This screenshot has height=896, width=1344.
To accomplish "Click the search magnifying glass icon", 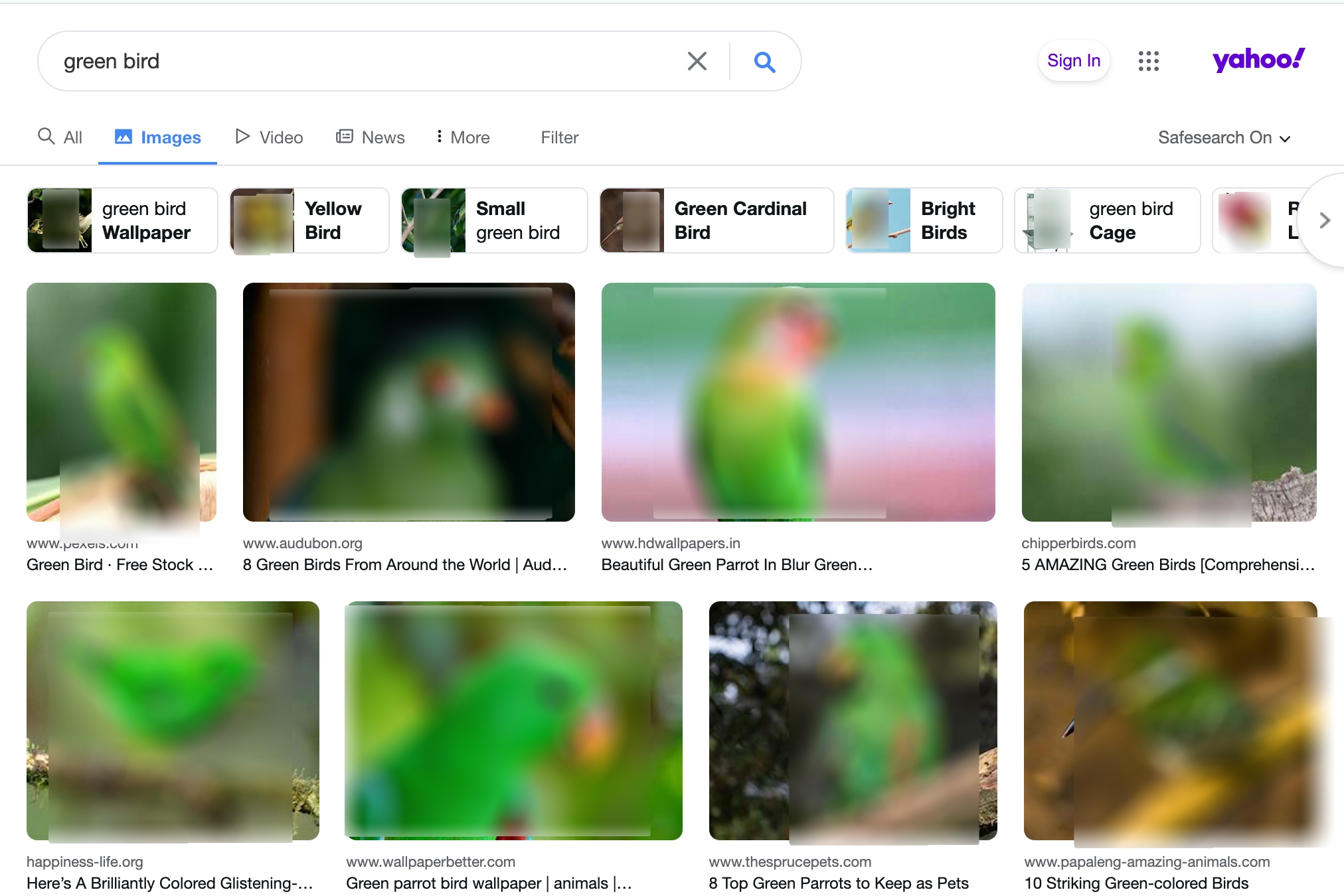I will pos(764,60).
